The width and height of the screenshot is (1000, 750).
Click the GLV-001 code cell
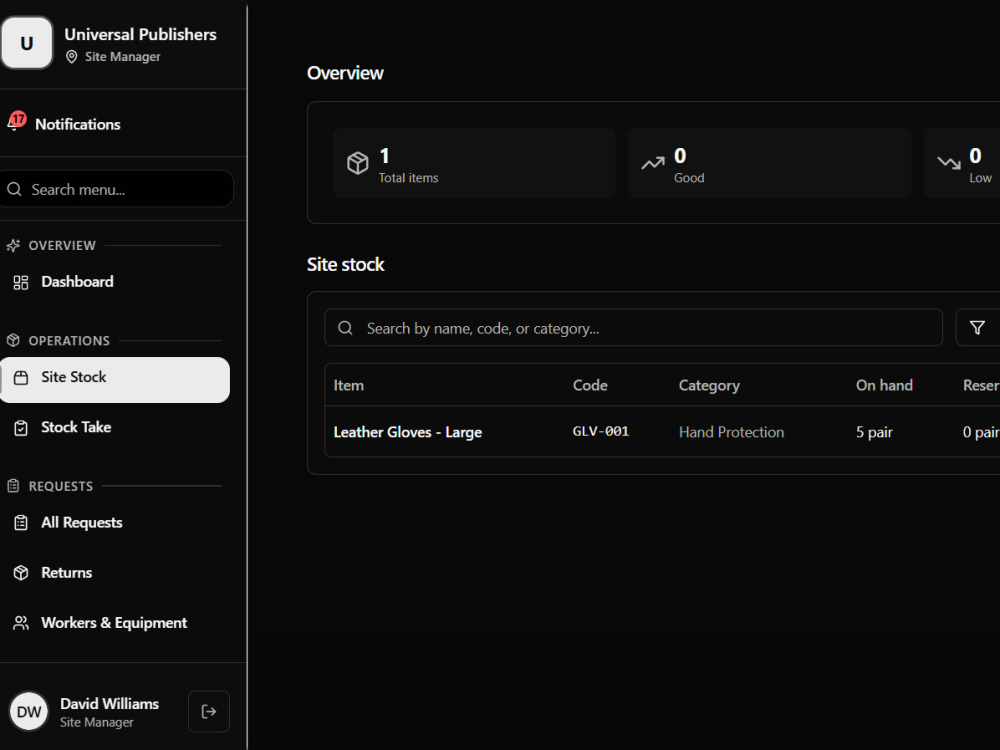click(601, 432)
